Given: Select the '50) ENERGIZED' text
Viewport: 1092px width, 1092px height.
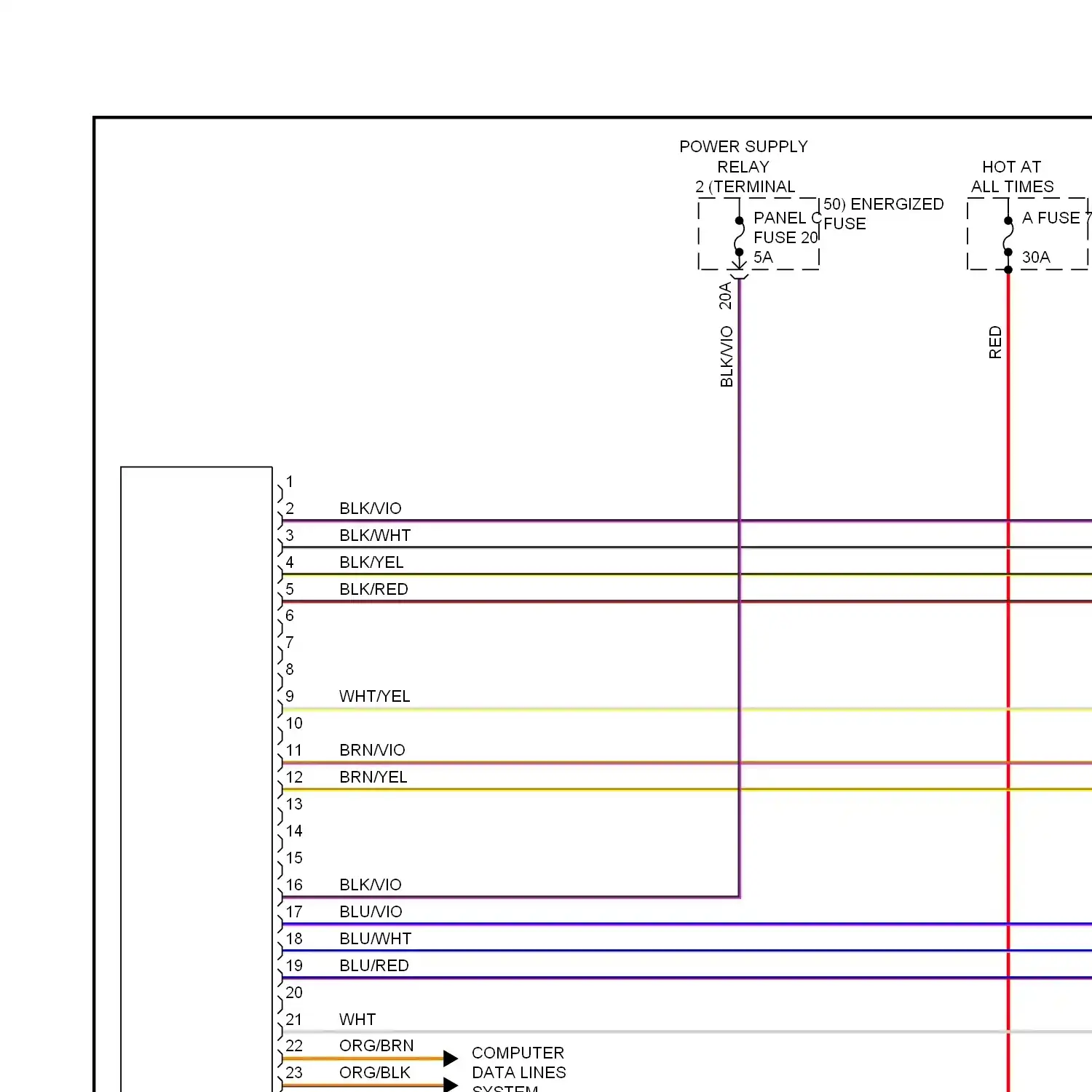Looking at the screenshot, I should point(884,204).
